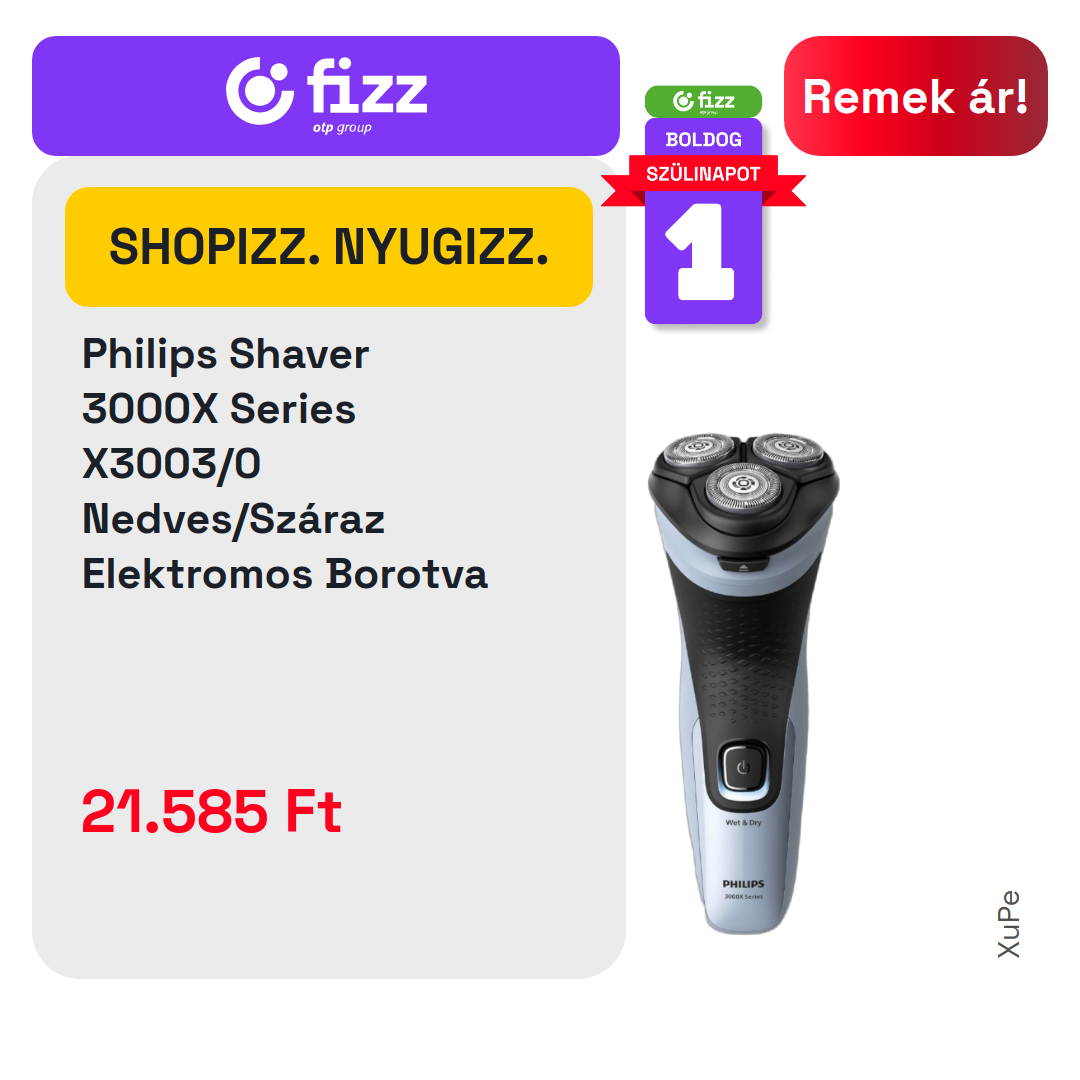1080x1080 pixels.
Task: Click the fizz logo in purple banner
Action: click(x=326, y=94)
